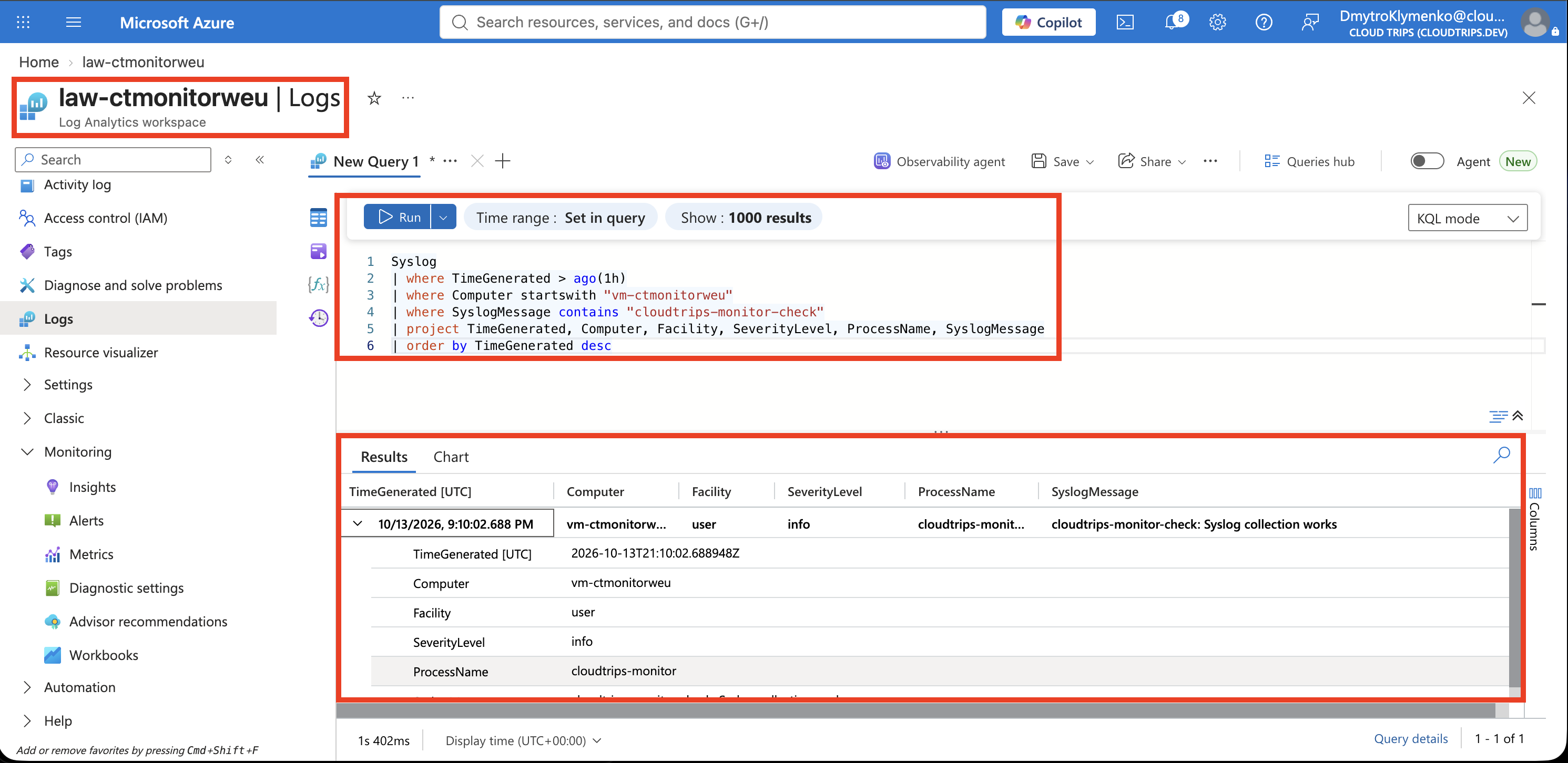Viewport: 1568px width, 763px height.
Task: Open the Microsoft apps grid icon
Action: point(23,23)
